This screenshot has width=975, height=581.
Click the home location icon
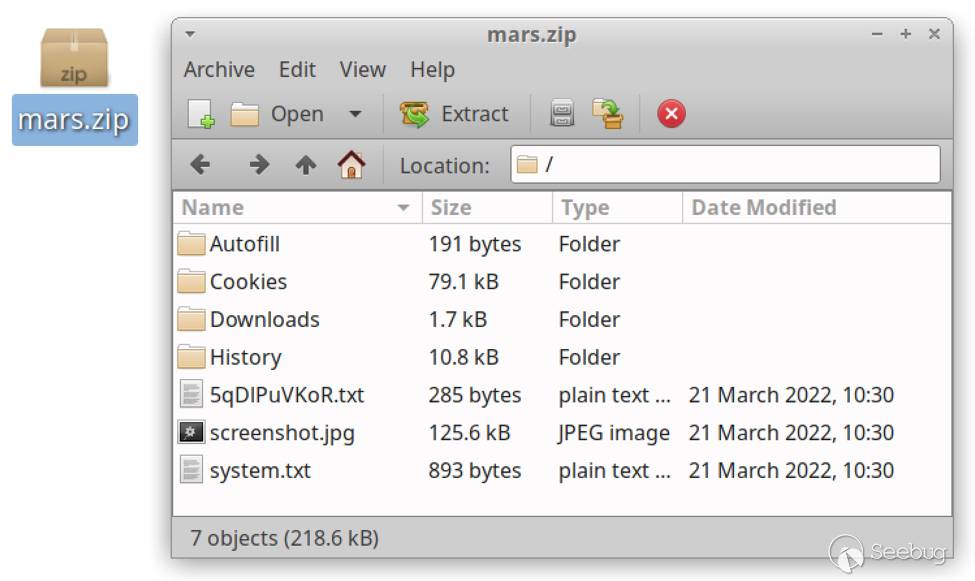coord(351,165)
